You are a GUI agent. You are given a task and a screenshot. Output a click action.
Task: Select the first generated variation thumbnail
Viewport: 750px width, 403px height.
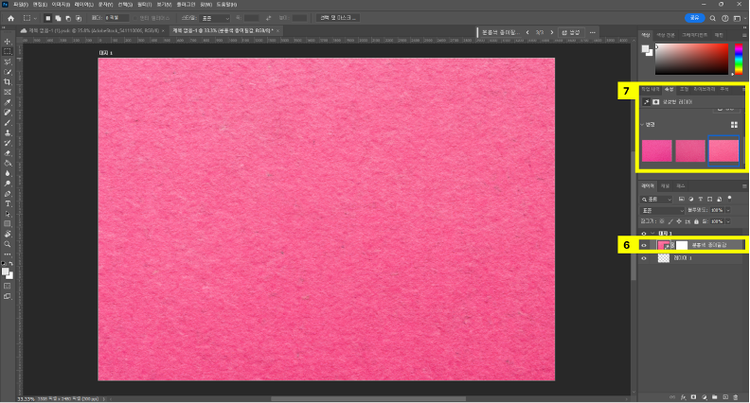pyautogui.click(x=657, y=151)
